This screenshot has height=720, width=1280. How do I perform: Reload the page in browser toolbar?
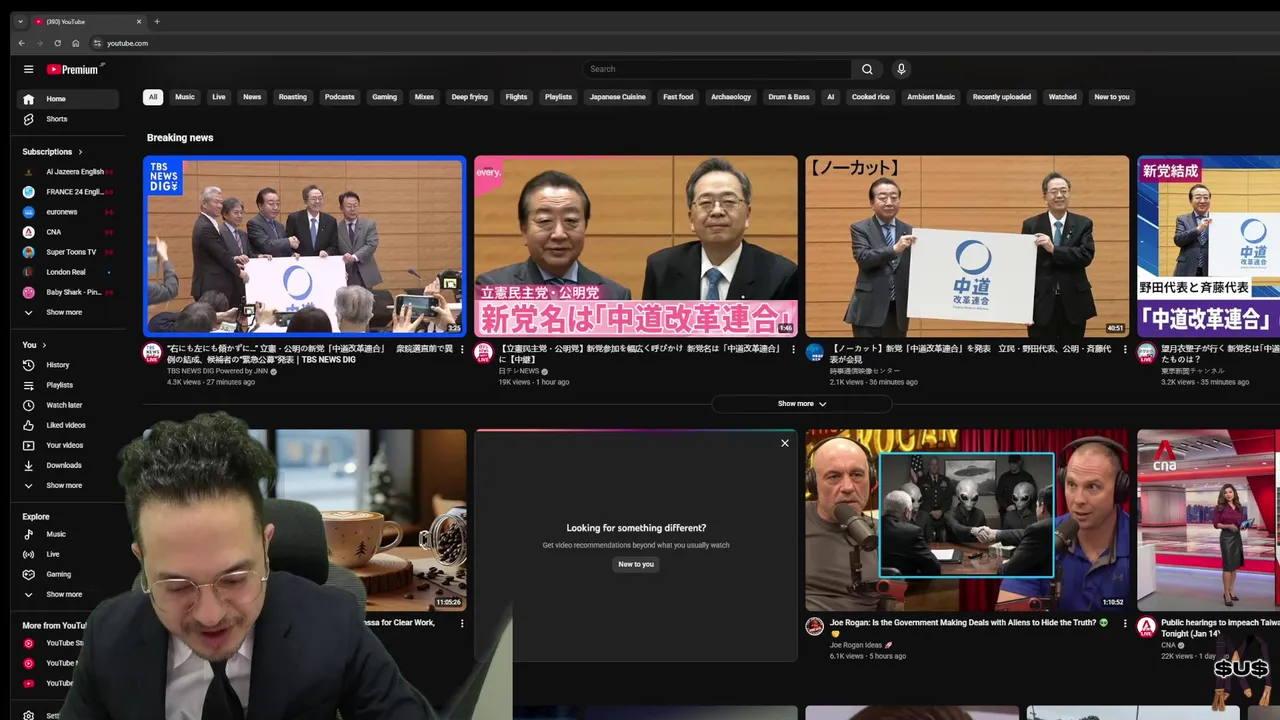(x=58, y=43)
